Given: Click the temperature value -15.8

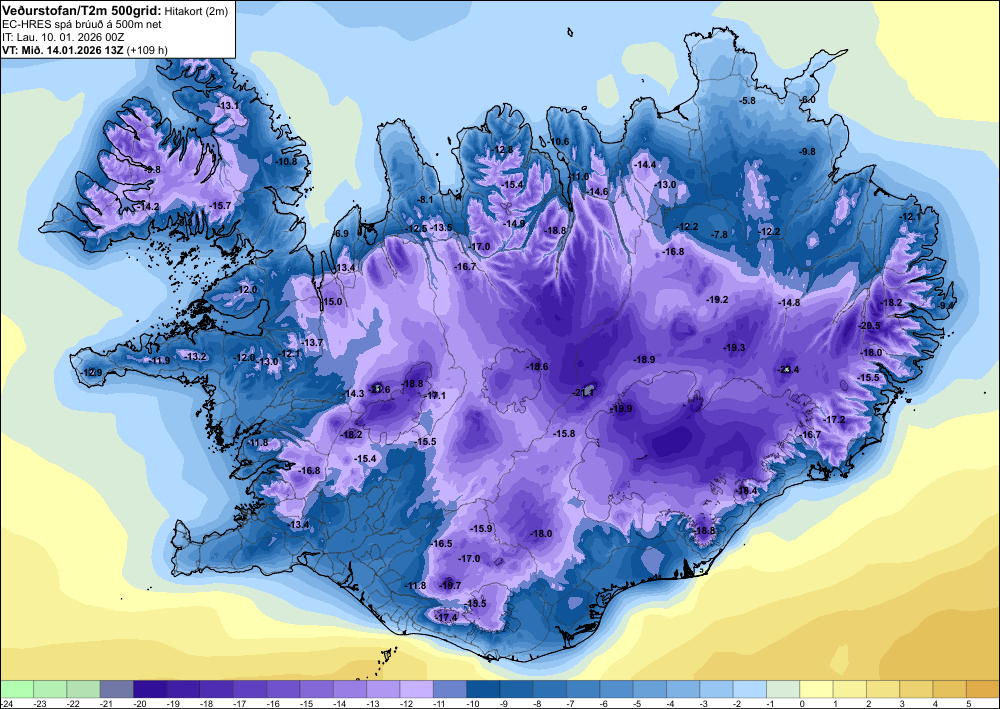Looking at the screenshot, I should (564, 434).
